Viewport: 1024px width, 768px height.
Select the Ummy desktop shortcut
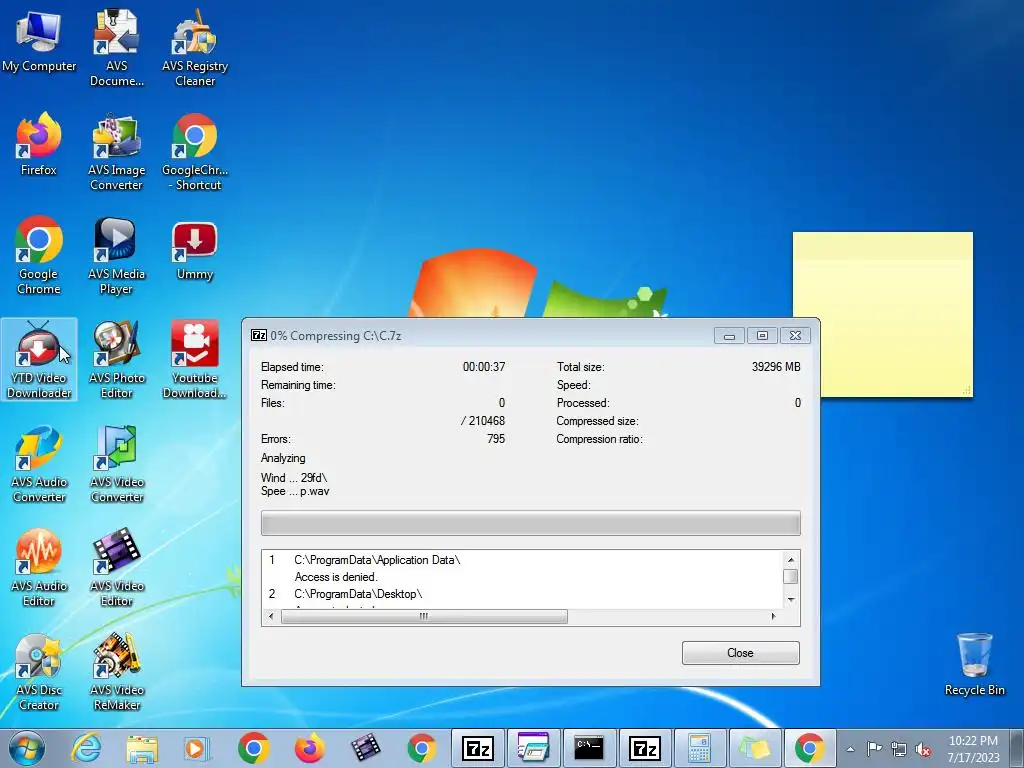[x=195, y=251]
